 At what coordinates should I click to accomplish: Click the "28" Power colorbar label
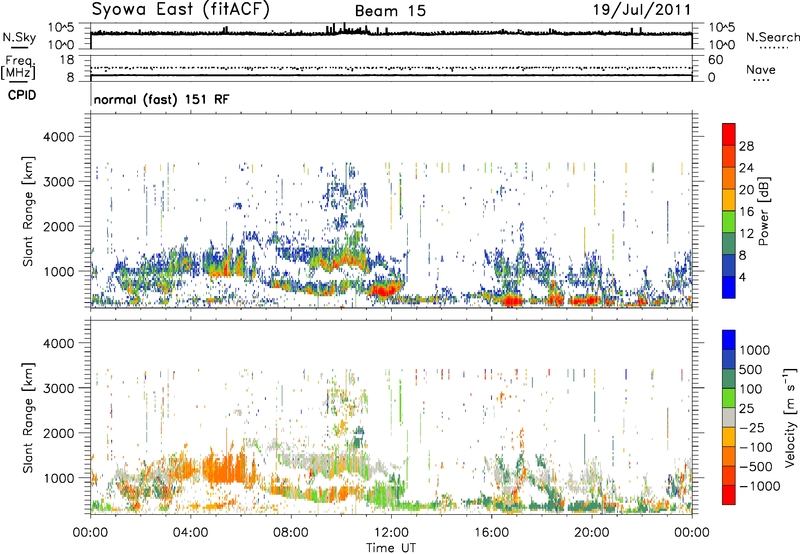[x=746, y=146]
